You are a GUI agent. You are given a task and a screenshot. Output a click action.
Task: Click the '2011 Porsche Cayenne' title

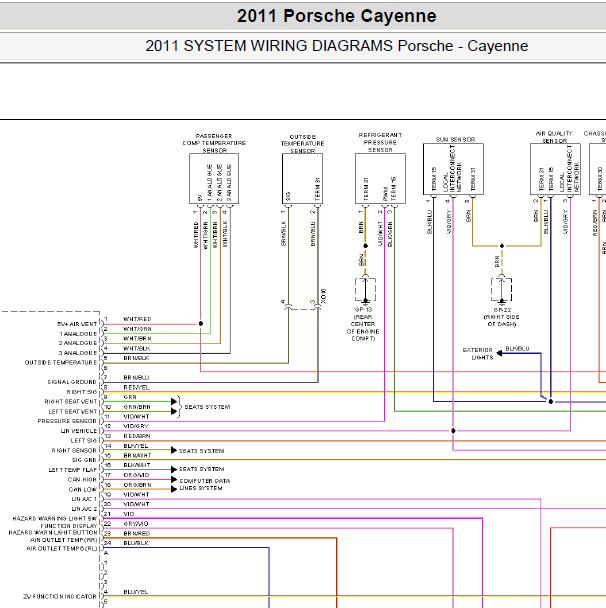point(337,16)
